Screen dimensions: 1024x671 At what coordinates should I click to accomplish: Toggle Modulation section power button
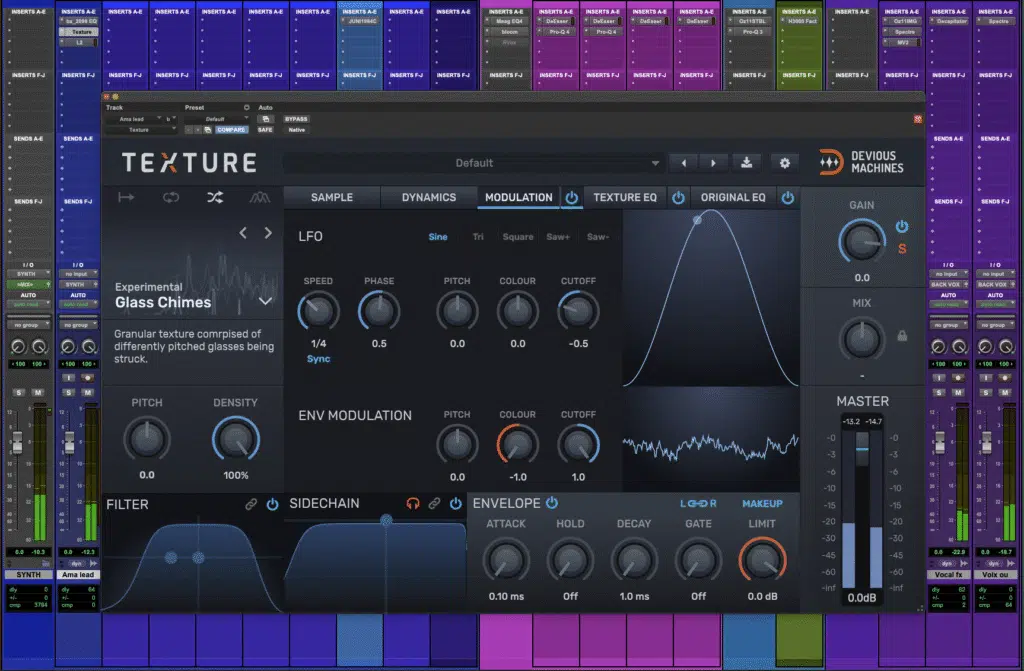(x=571, y=197)
